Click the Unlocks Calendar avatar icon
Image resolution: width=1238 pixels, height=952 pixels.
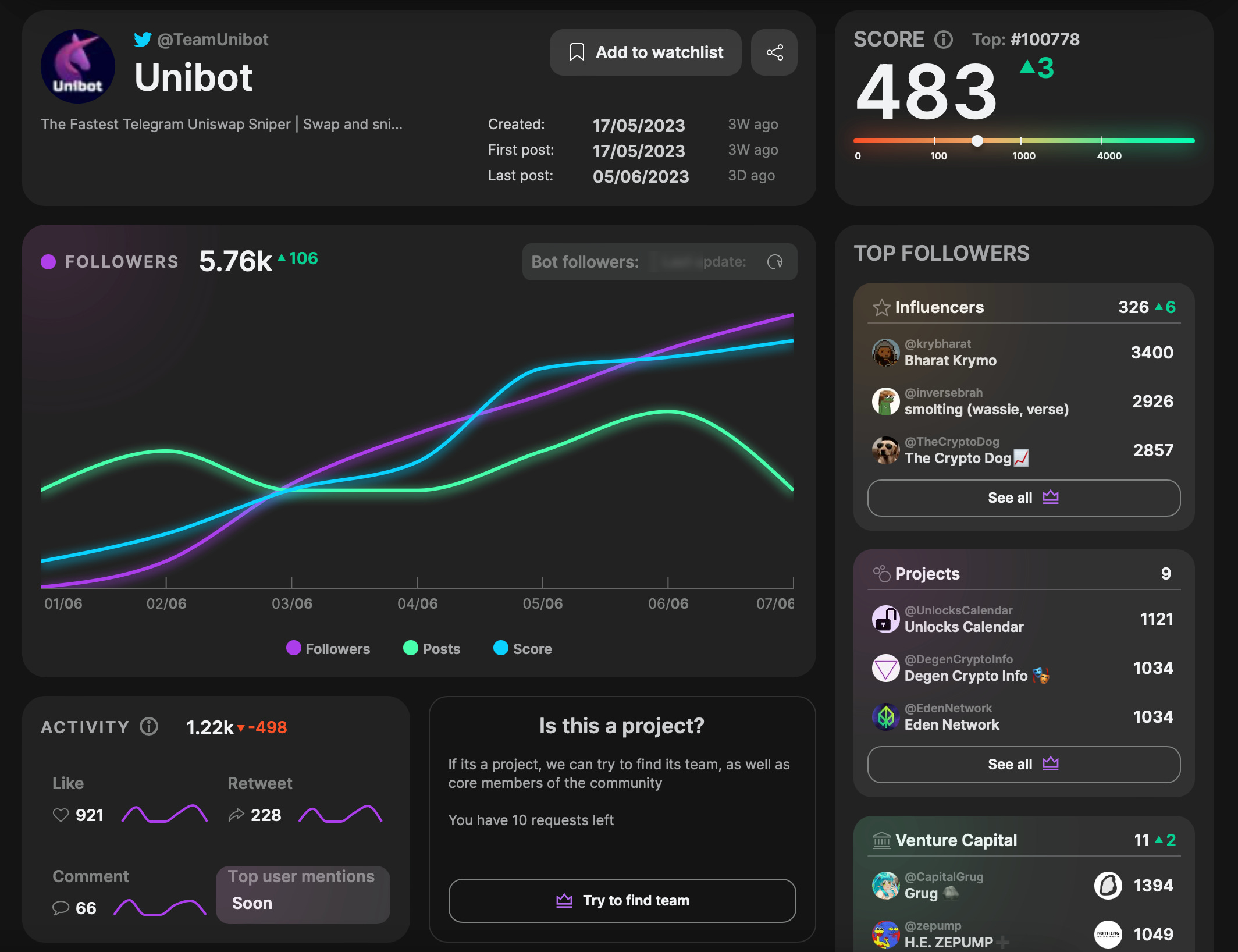pos(886,619)
